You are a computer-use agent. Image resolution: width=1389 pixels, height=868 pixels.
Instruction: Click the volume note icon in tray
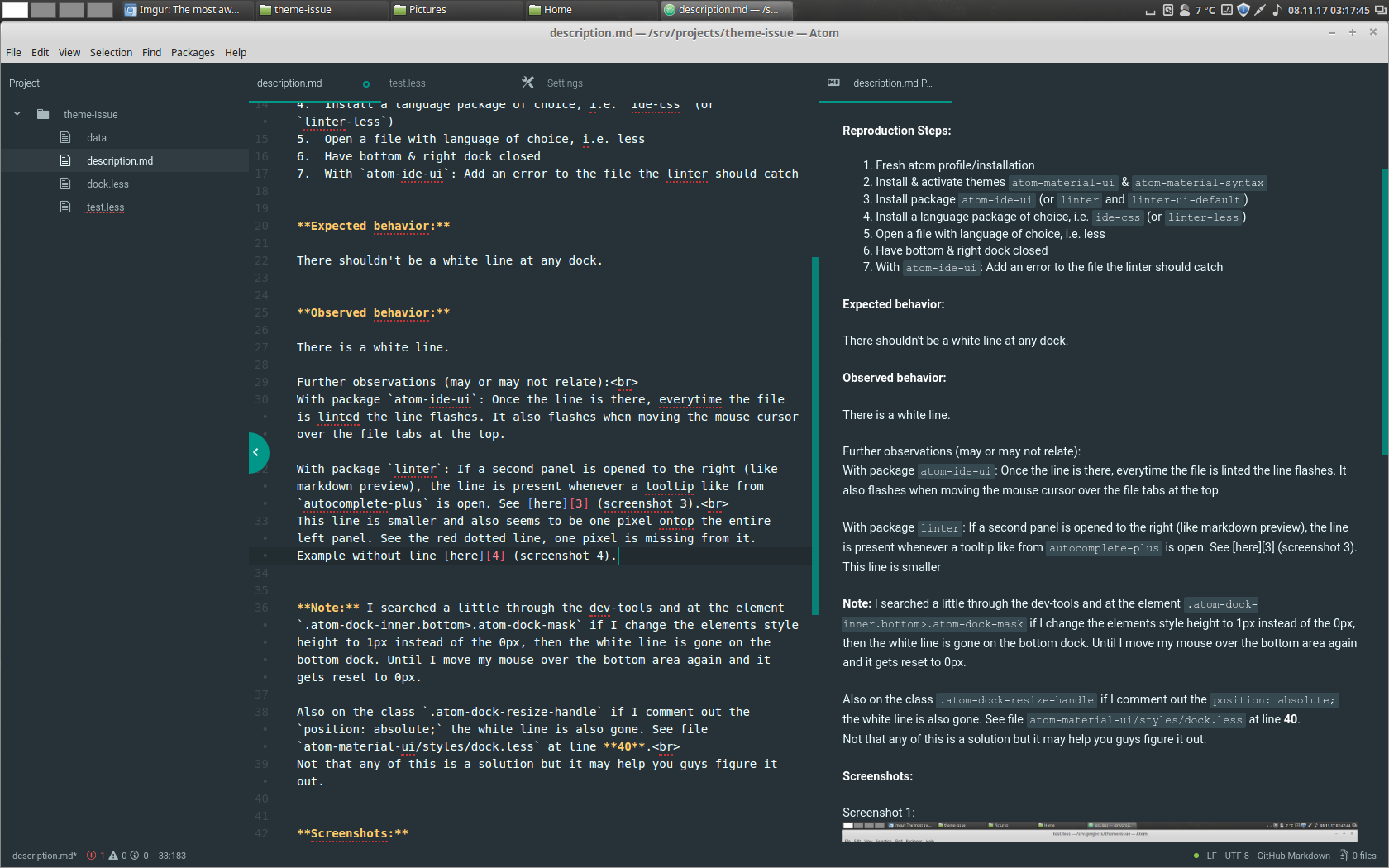[1277, 10]
